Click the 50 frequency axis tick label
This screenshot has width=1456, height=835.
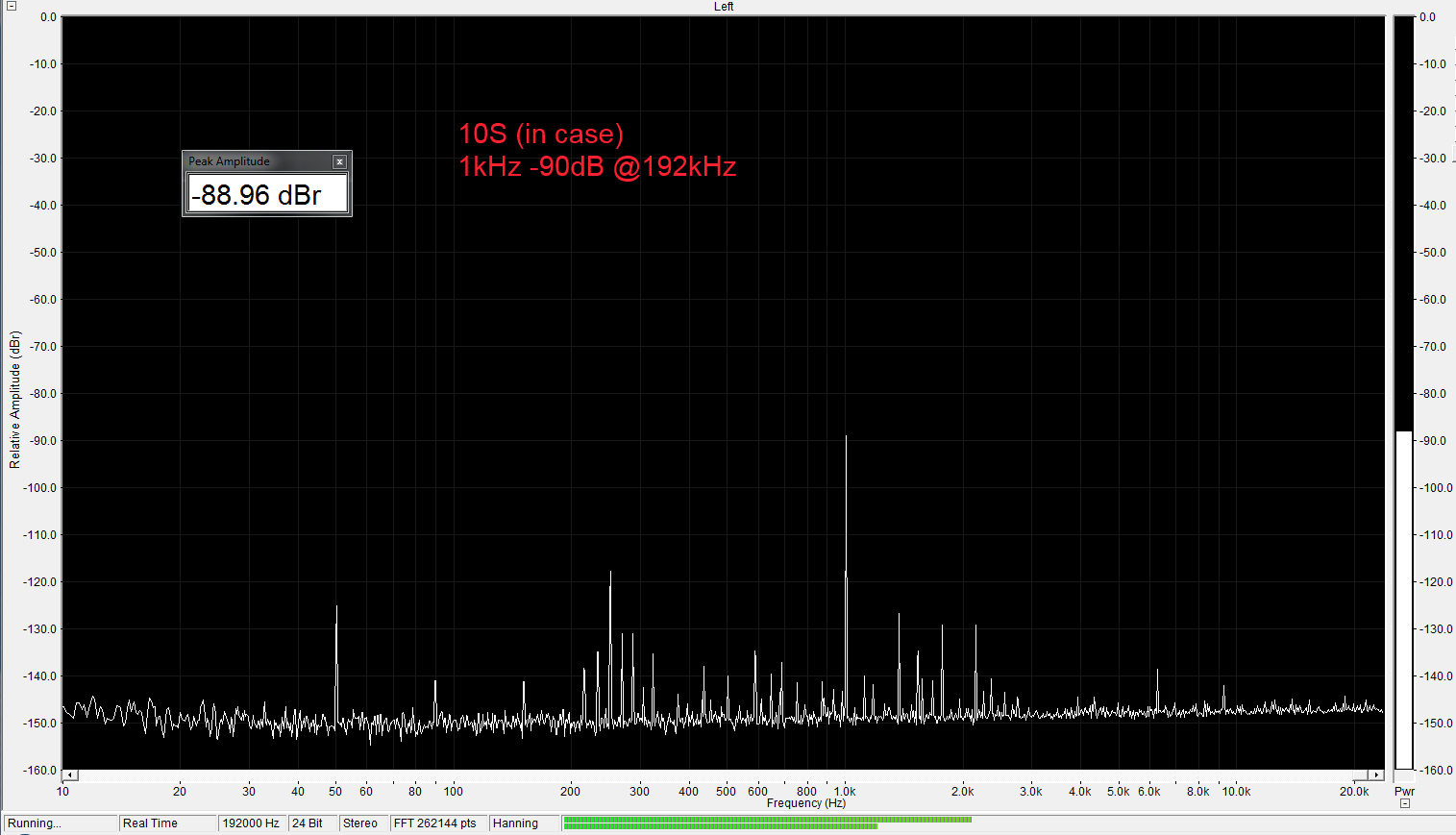(x=335, y=792)
